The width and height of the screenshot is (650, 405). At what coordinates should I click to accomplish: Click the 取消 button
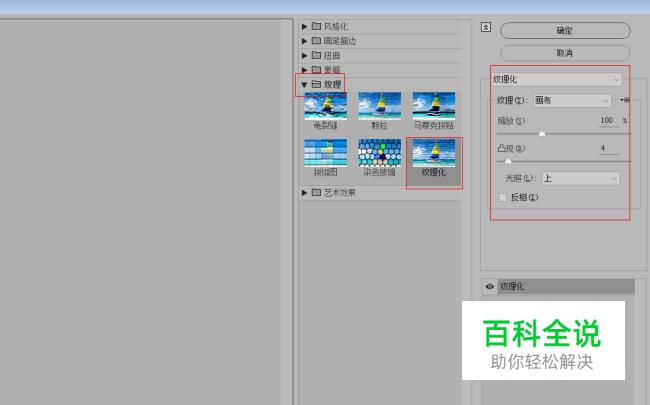pyautogui.click(x=565, y=53)
